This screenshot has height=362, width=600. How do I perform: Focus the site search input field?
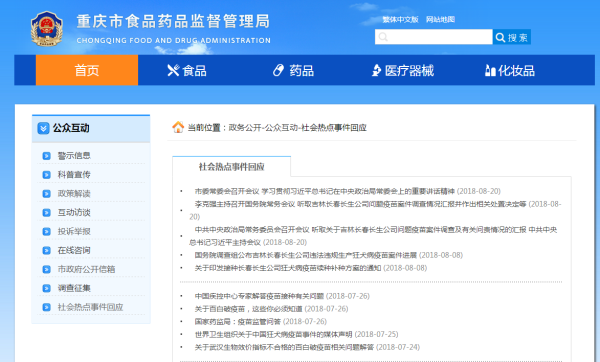pyautogui.click(x=434, y=37)
